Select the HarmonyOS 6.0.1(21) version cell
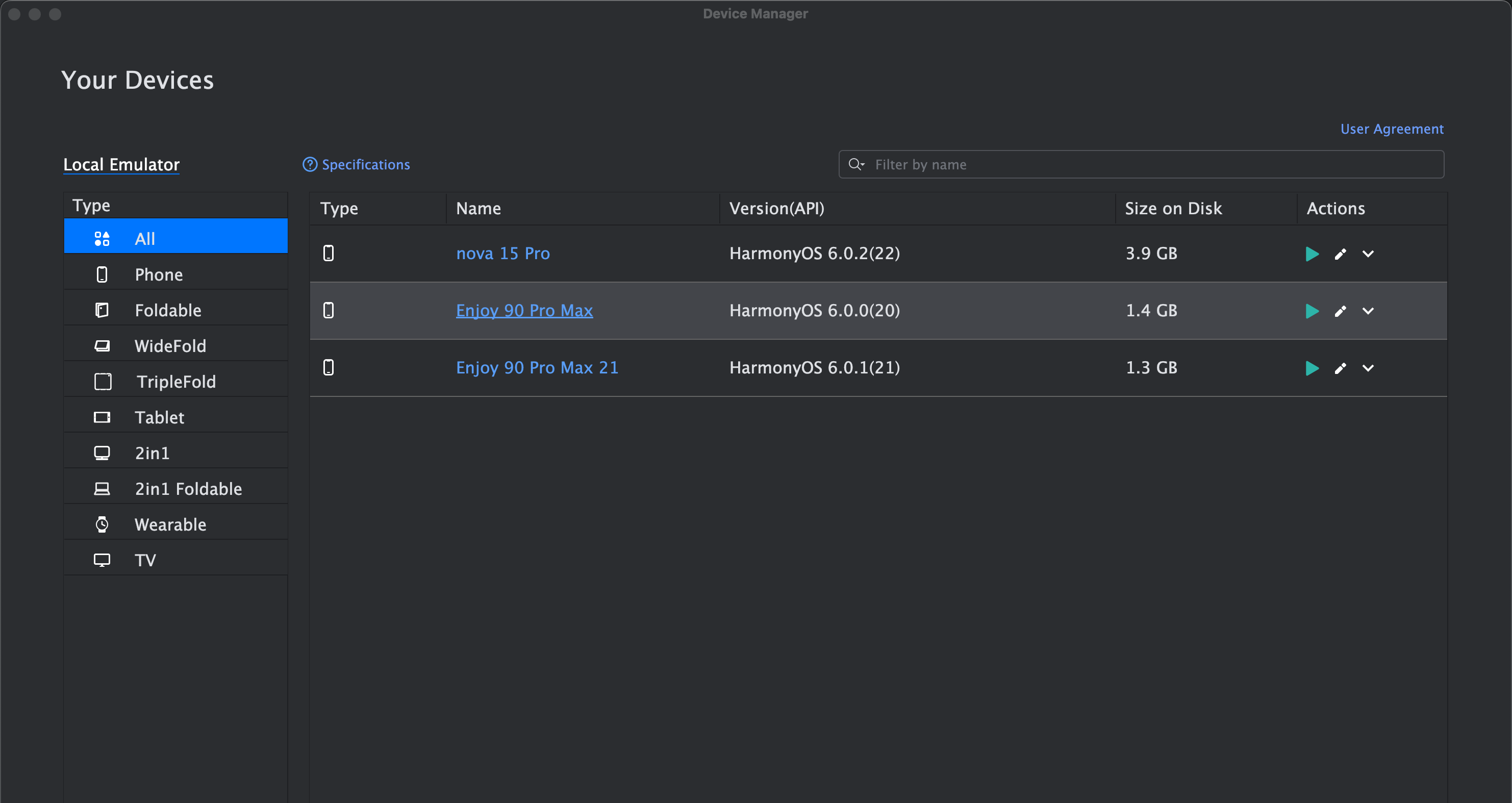1512x803 pixels. coord(815,367)
